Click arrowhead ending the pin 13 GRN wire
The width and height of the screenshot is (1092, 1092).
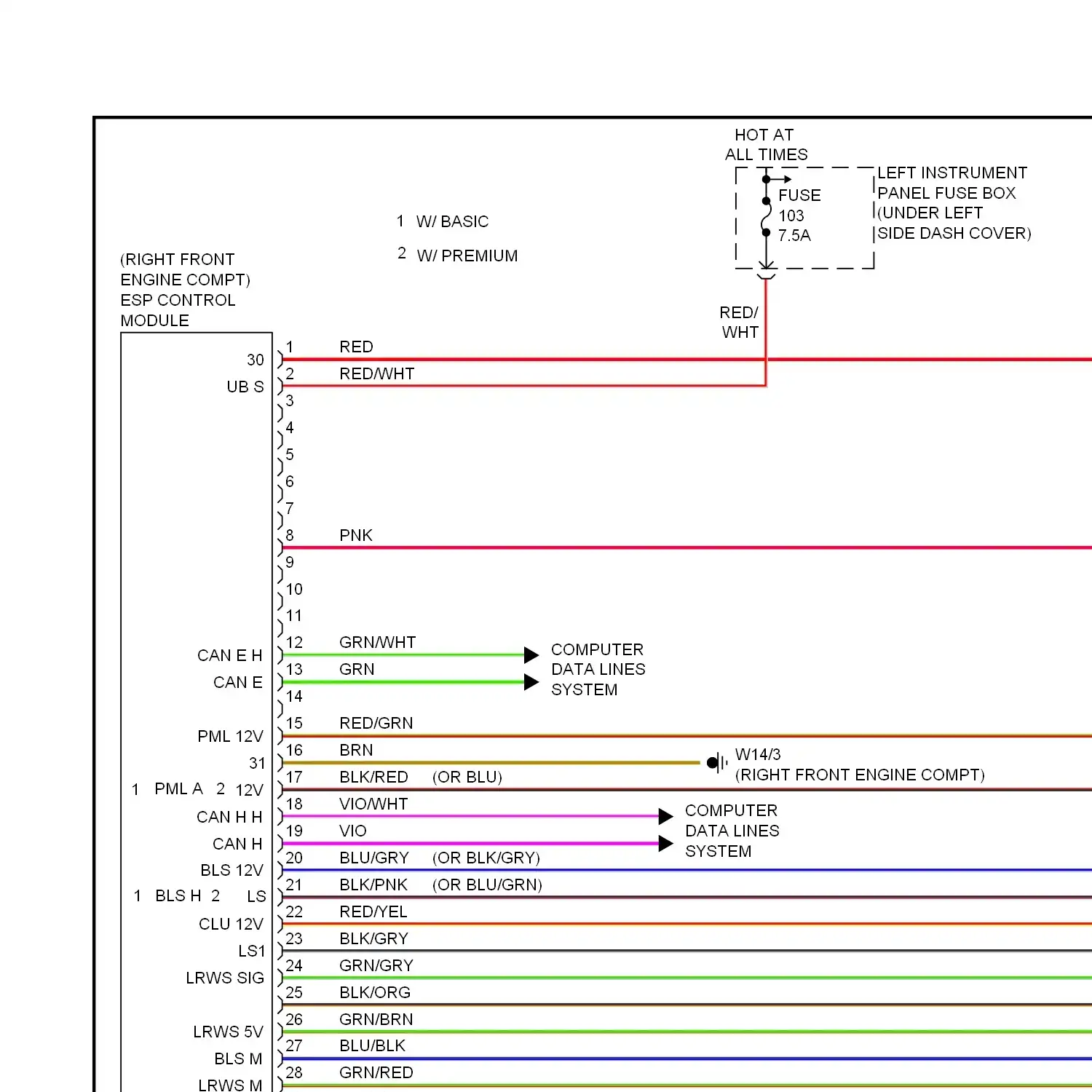pos(531,682)
